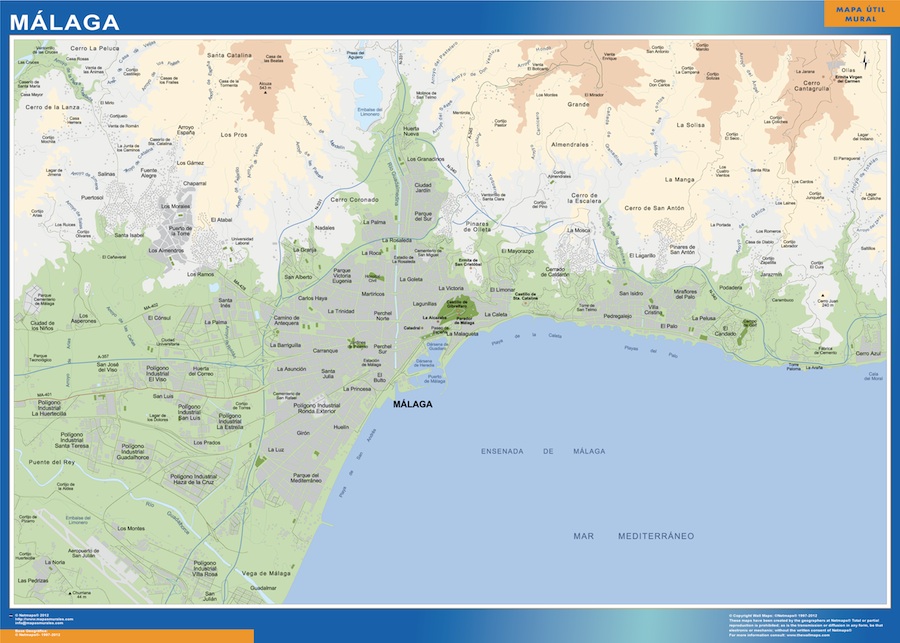
Task: Click the Cerro de San Antón label
Action: coord(654,208)
